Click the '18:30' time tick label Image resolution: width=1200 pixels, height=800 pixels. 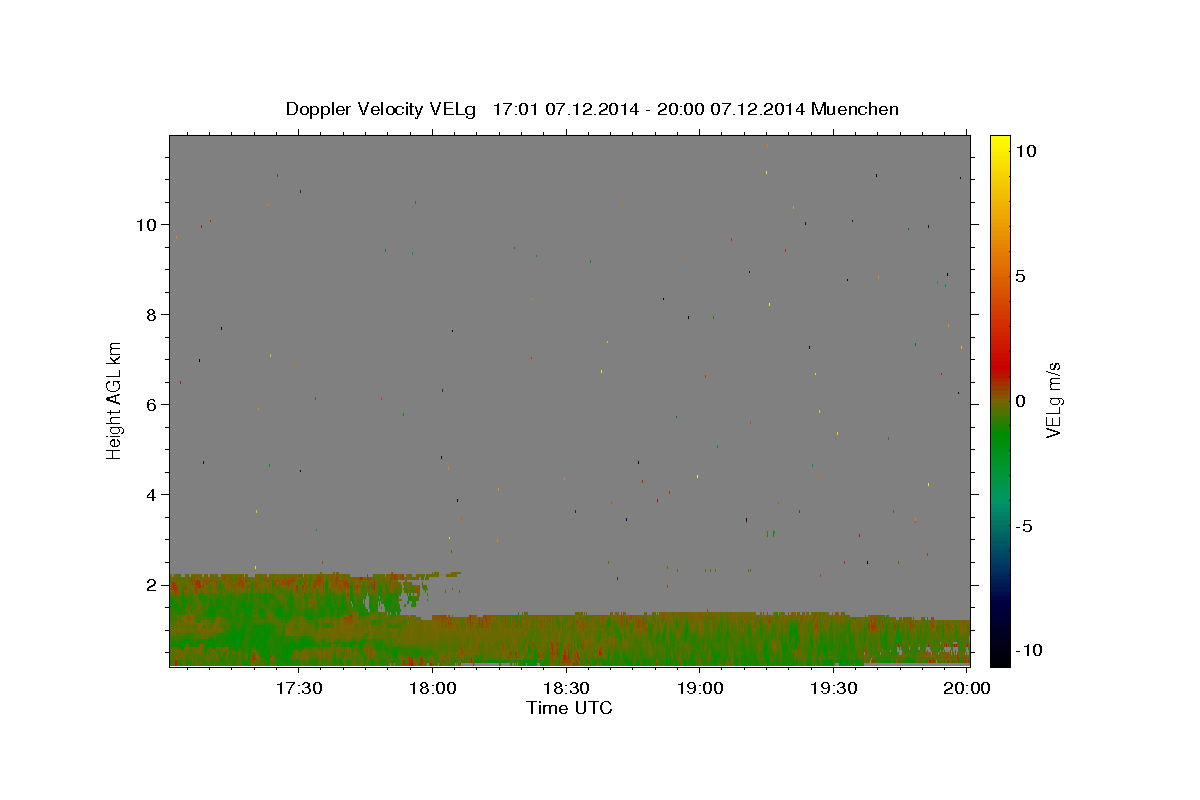point(567,689)
